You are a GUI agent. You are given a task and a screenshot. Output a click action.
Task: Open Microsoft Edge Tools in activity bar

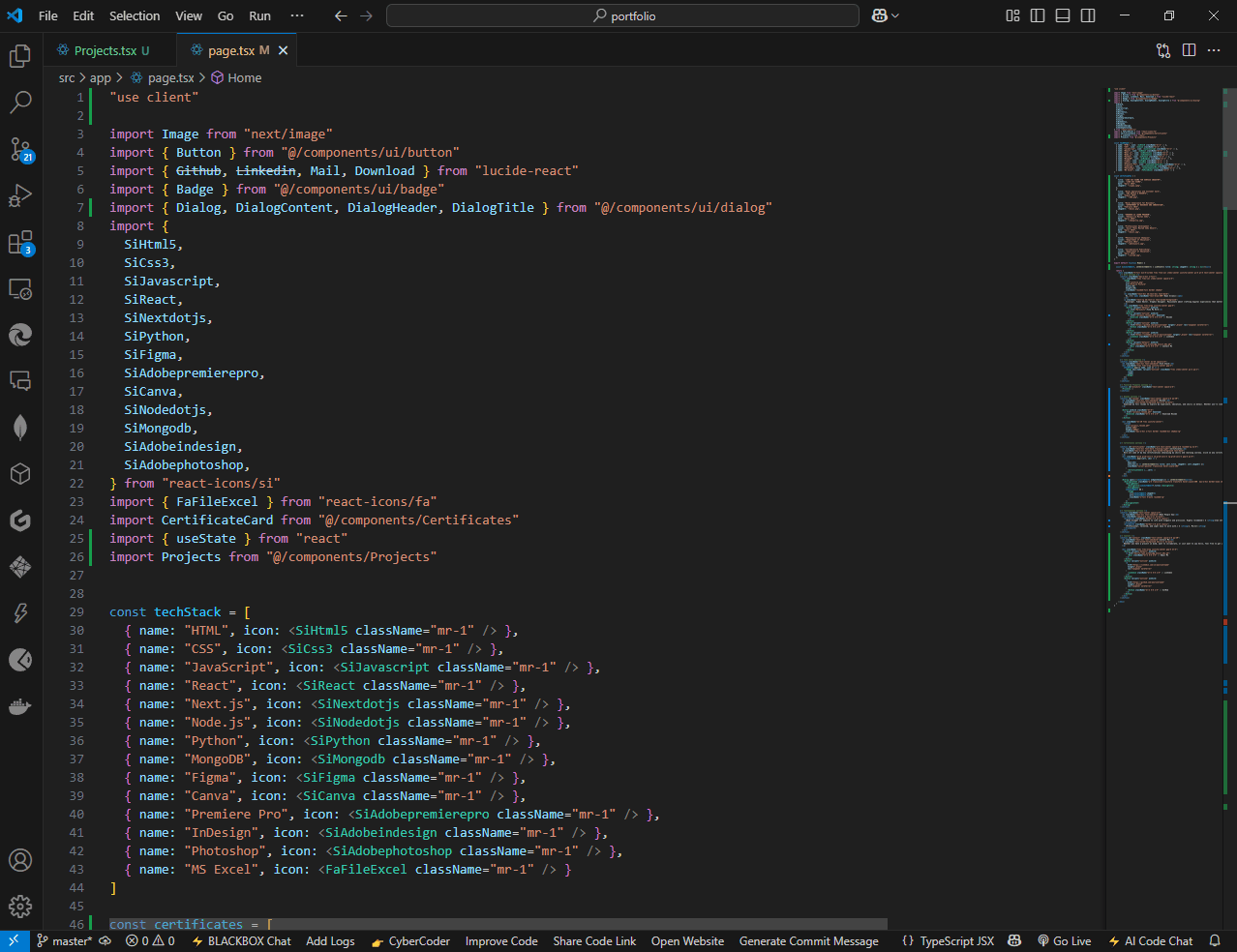point(20,335)
